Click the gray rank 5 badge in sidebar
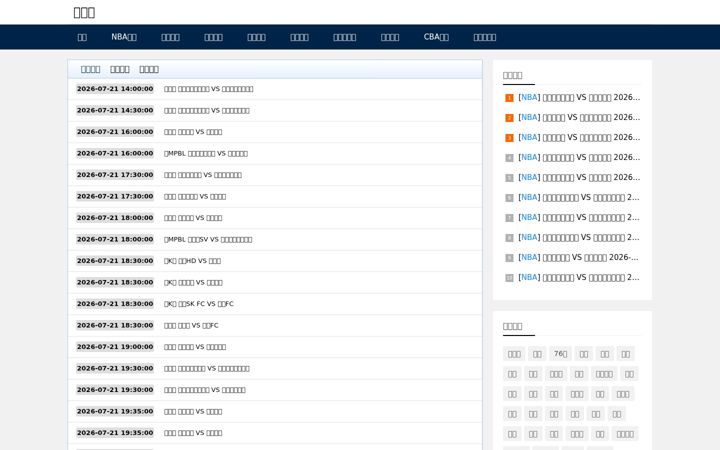The width and height of the screenshot is (720, 450). coord(509,178)
